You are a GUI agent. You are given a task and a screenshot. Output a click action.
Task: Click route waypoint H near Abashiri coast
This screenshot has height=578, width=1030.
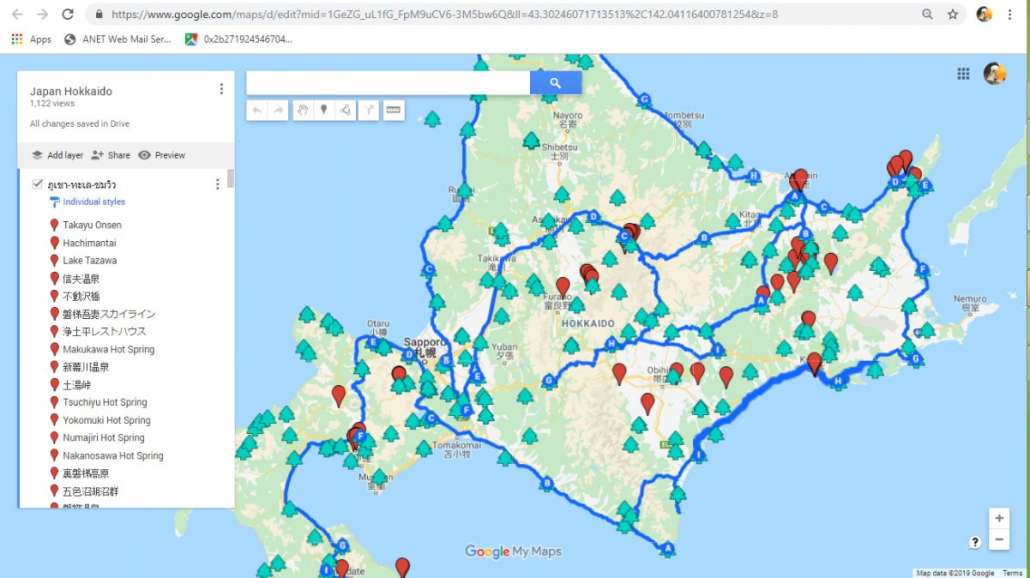[x=753, y=175]
